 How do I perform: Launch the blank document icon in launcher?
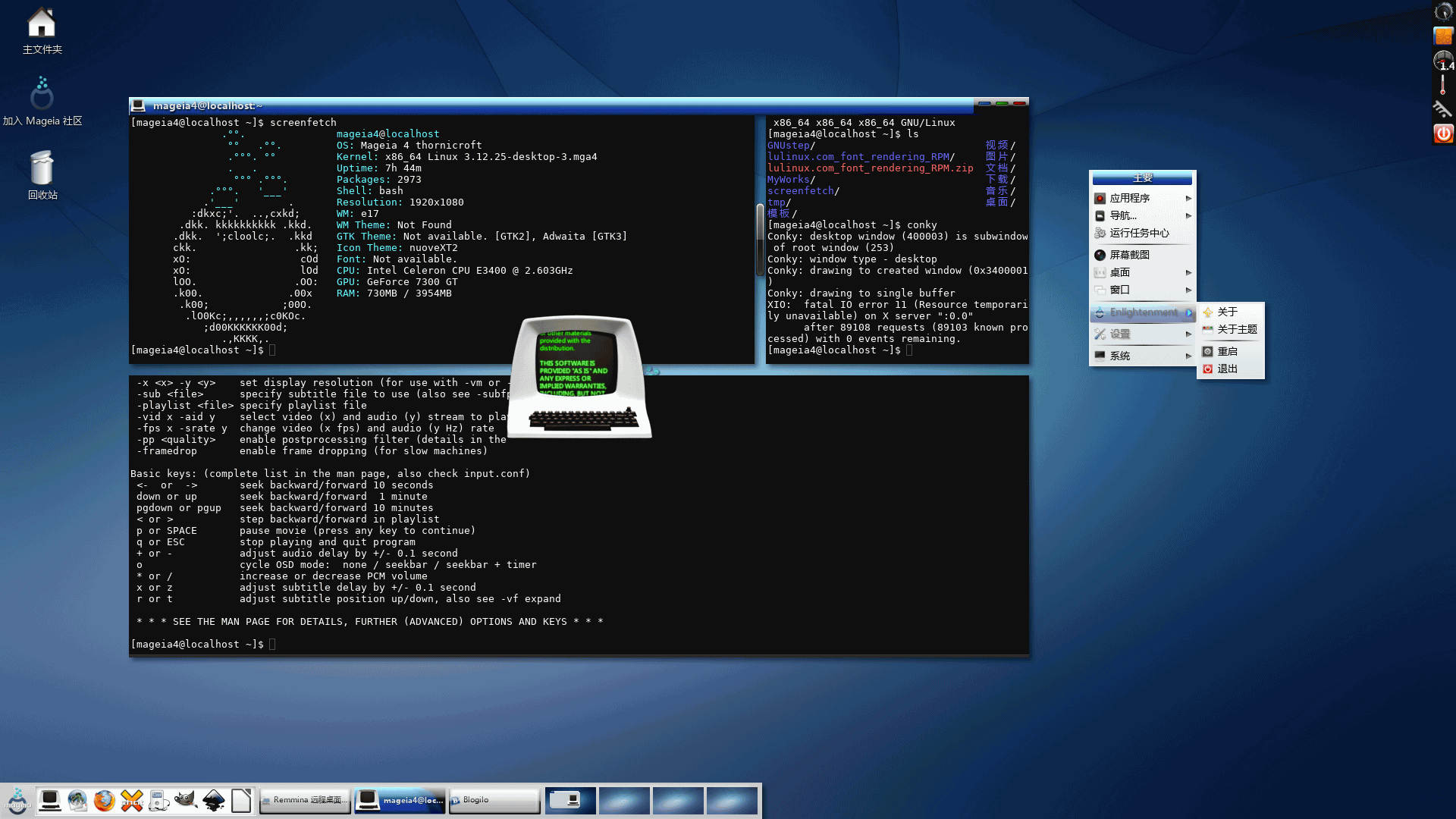[x=241, y=801]
